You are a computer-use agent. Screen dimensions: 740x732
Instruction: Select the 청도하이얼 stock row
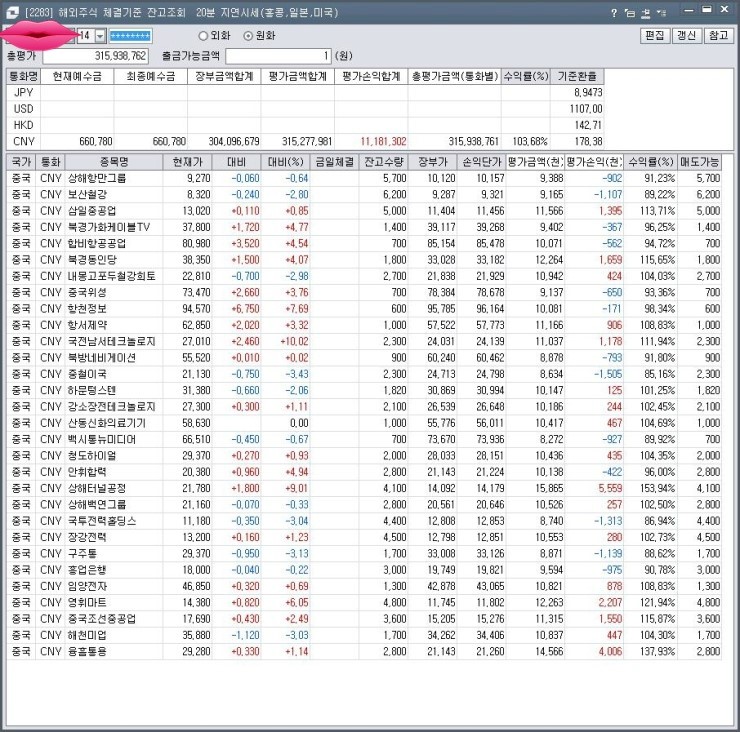[364, 456]
